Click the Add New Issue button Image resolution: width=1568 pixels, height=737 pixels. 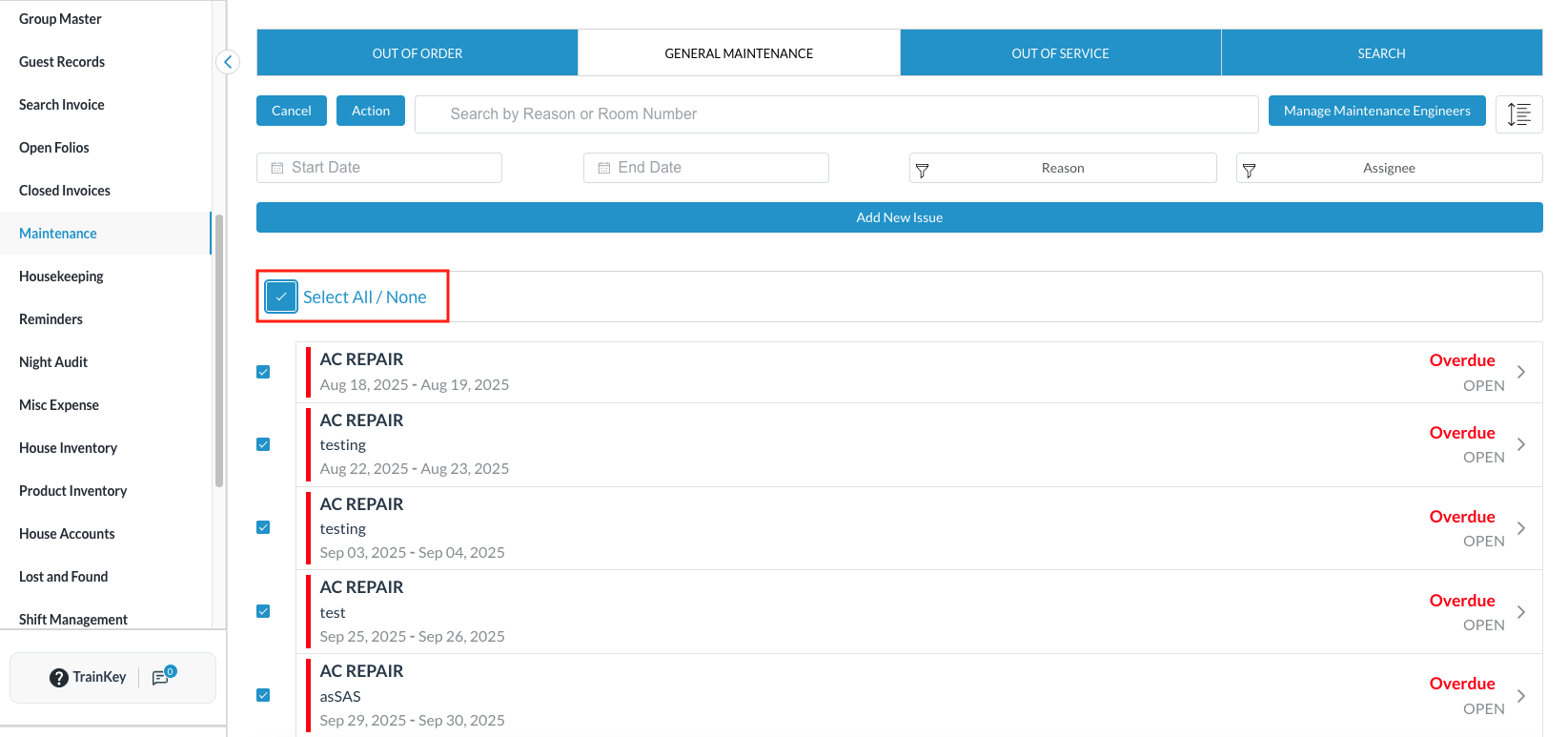[899, 217]
